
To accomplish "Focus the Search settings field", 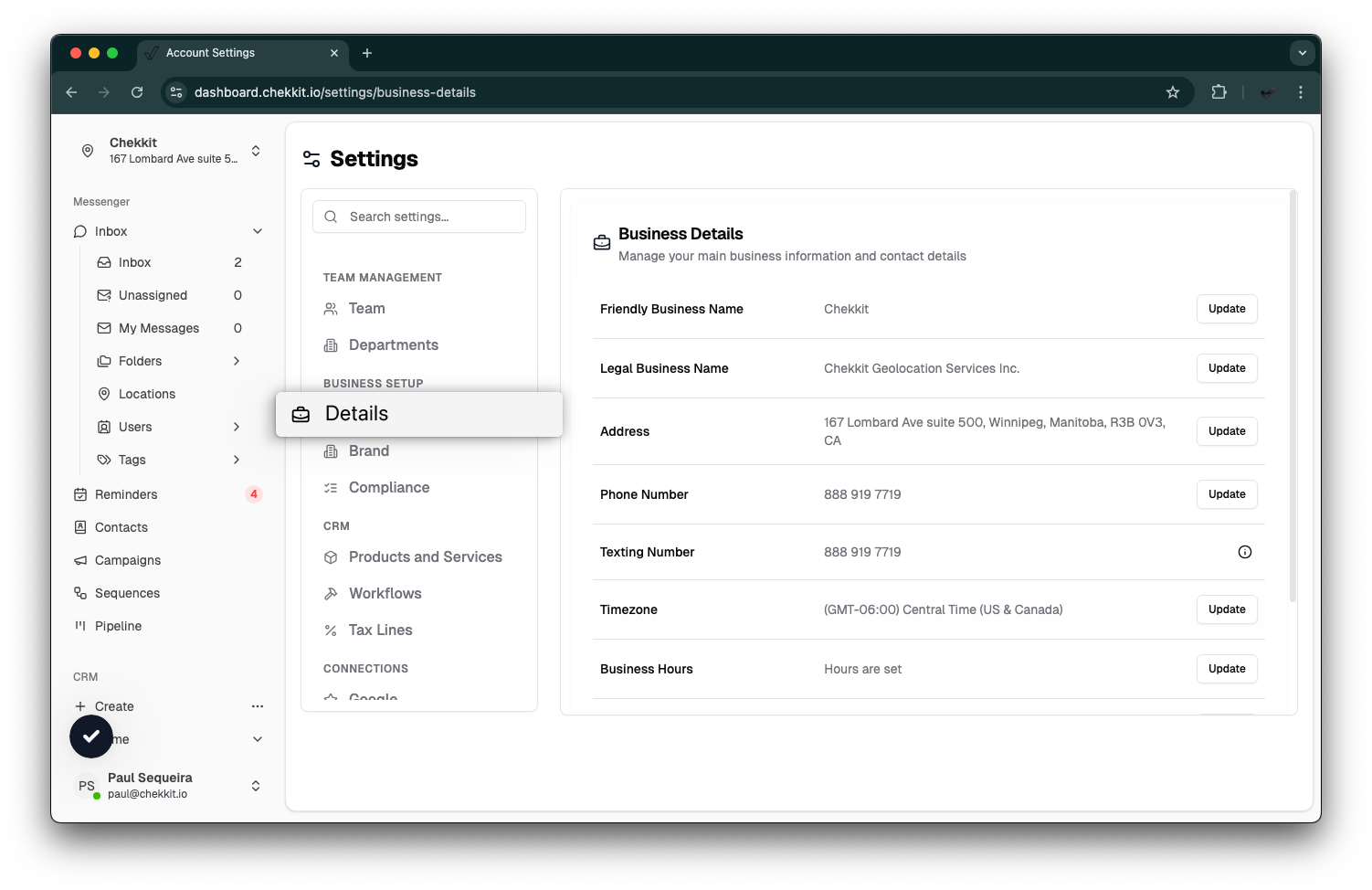I will coord(419,217).
